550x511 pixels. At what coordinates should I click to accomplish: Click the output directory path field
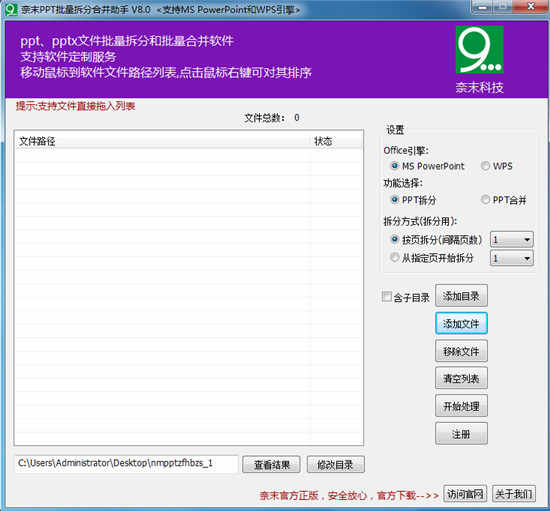tap(126, 464)
